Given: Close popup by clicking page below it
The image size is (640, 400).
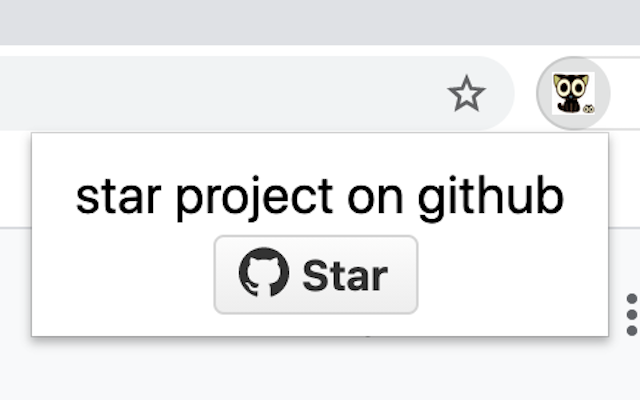Looking at the screenshot, I should (x=320, y=369).
